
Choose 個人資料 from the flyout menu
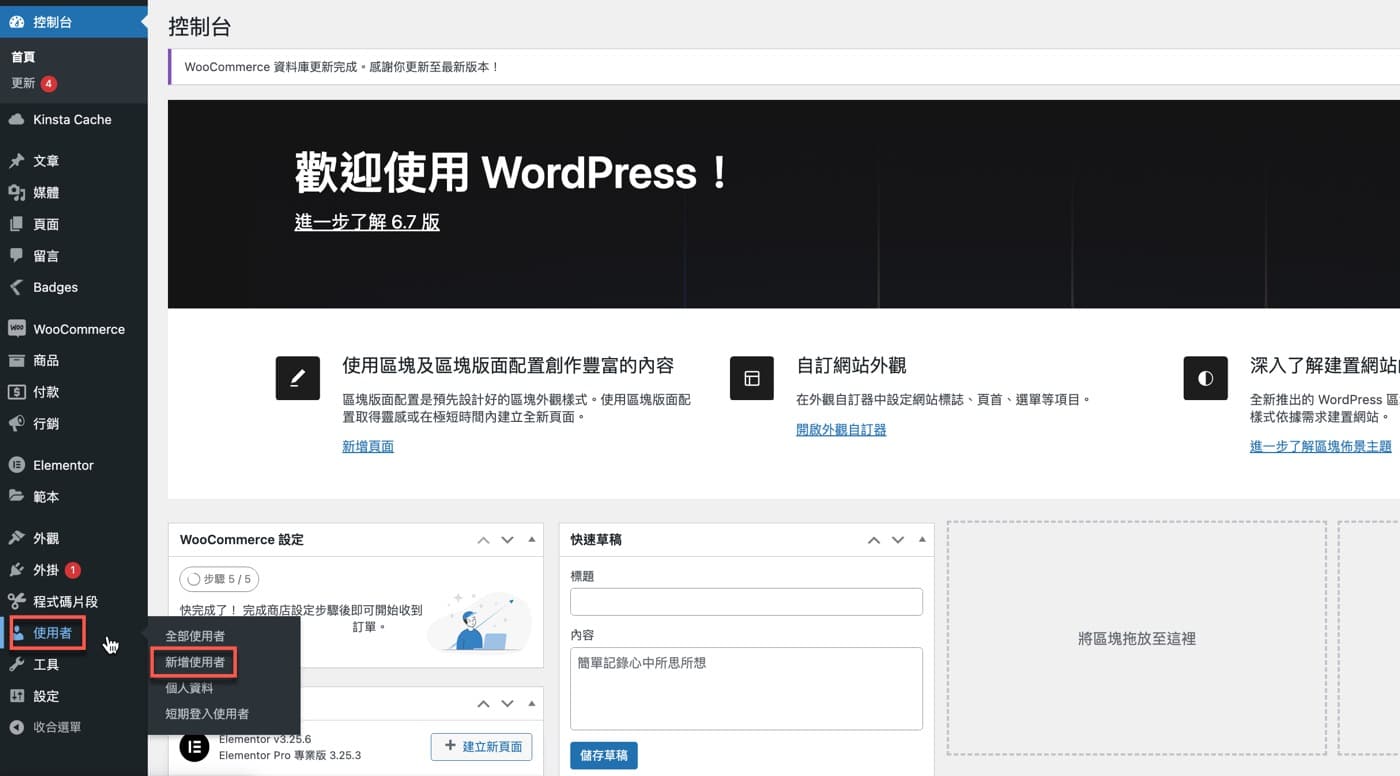[189, 688]
